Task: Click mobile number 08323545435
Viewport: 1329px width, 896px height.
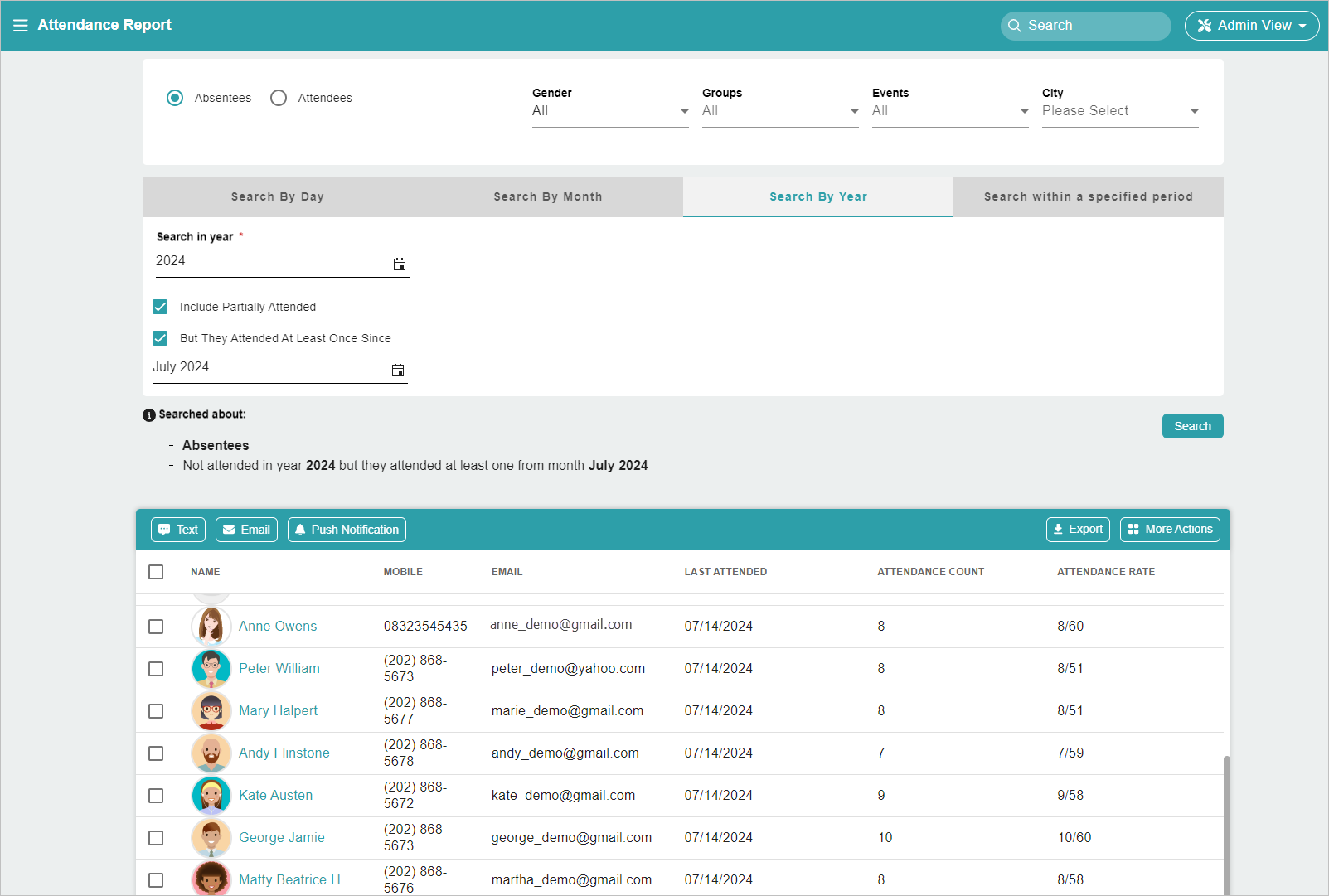Action: pos(425,627)
